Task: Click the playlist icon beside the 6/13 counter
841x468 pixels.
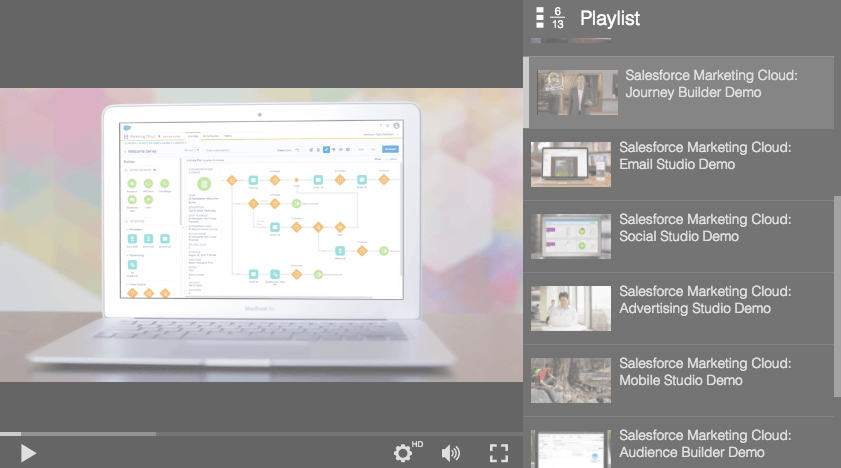Action: point(540,18)
